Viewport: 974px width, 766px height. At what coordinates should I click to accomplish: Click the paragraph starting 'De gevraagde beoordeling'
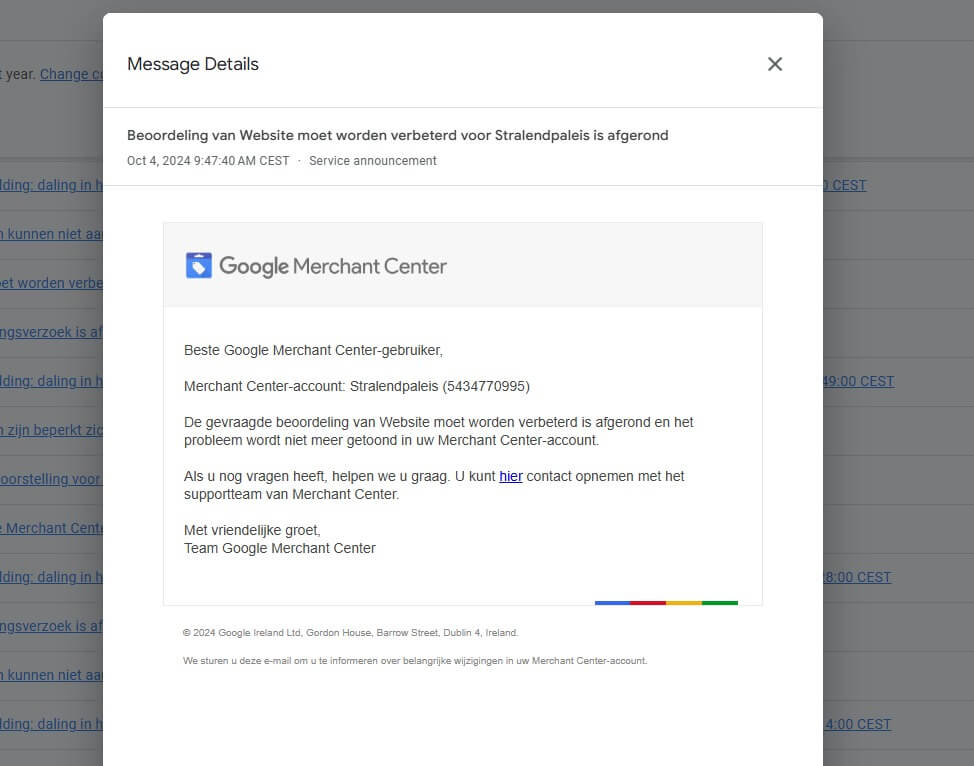439,431
